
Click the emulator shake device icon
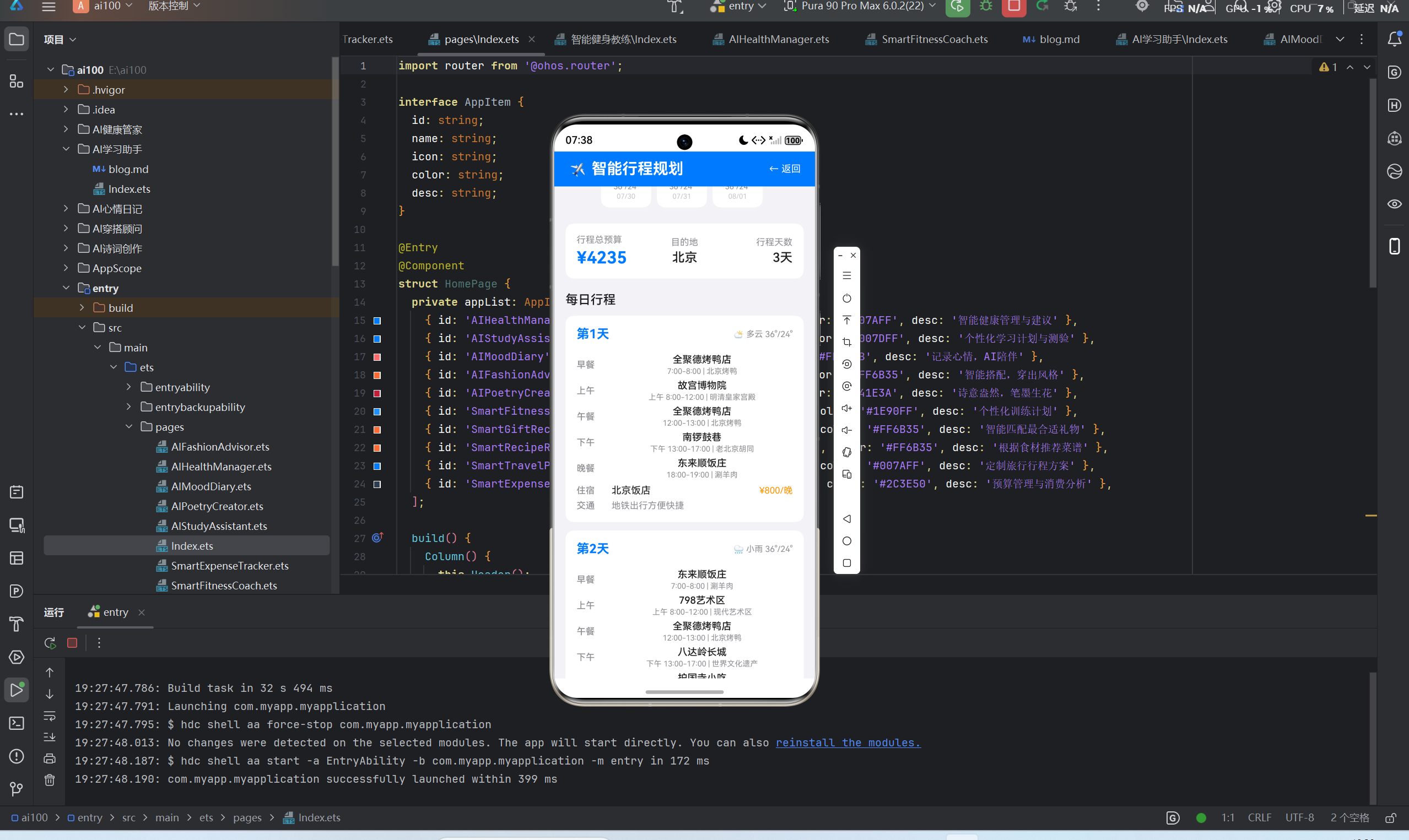tap(846, 452)
